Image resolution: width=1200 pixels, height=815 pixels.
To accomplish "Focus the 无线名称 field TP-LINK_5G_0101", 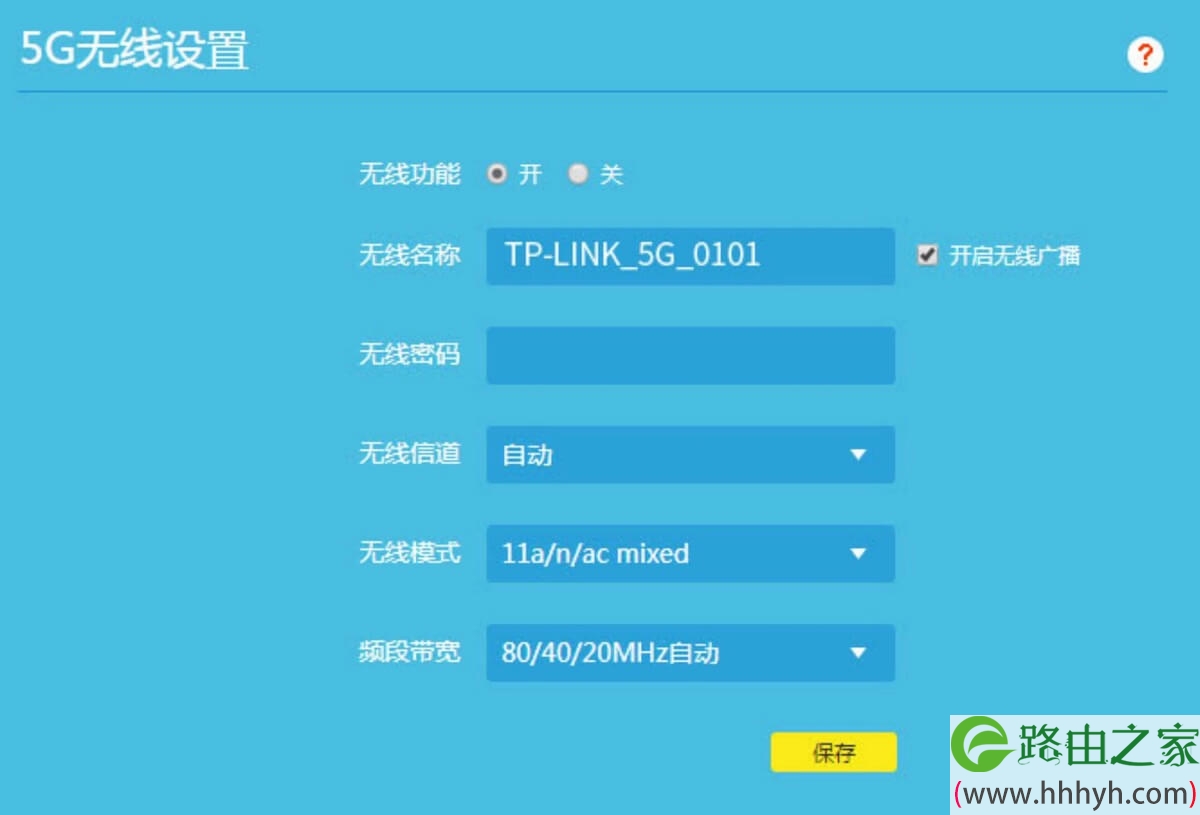I will [x=690, y=256].
